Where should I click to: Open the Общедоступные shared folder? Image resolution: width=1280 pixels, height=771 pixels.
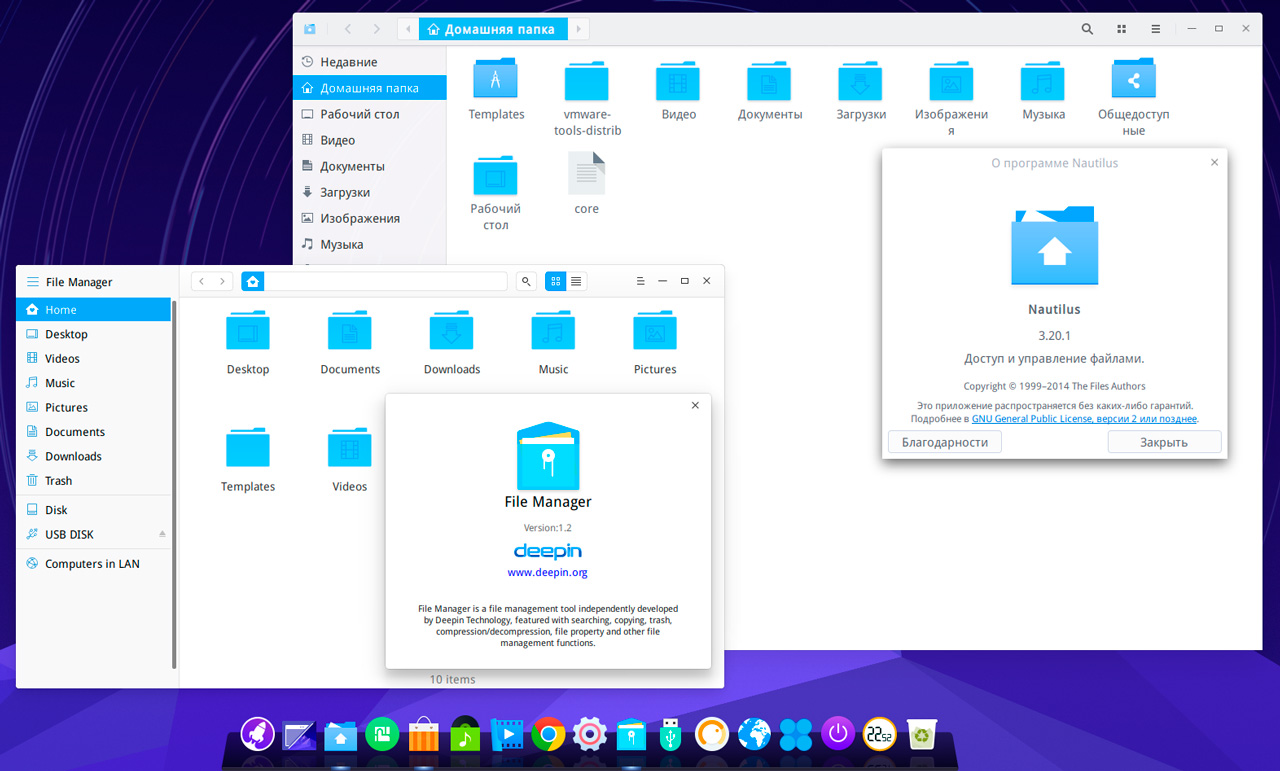(1133, 79)
